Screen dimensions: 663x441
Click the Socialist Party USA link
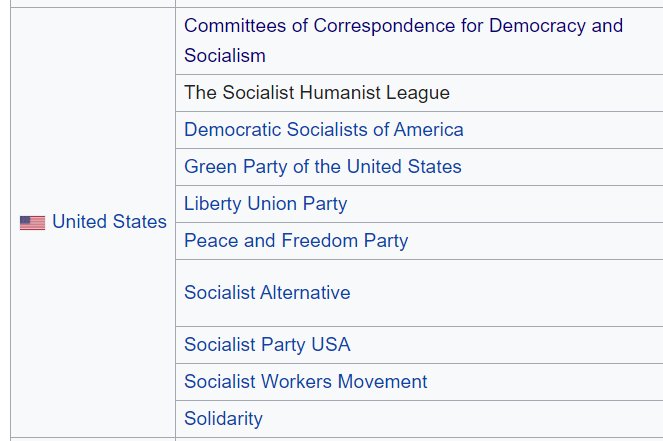tap(267, 345)
